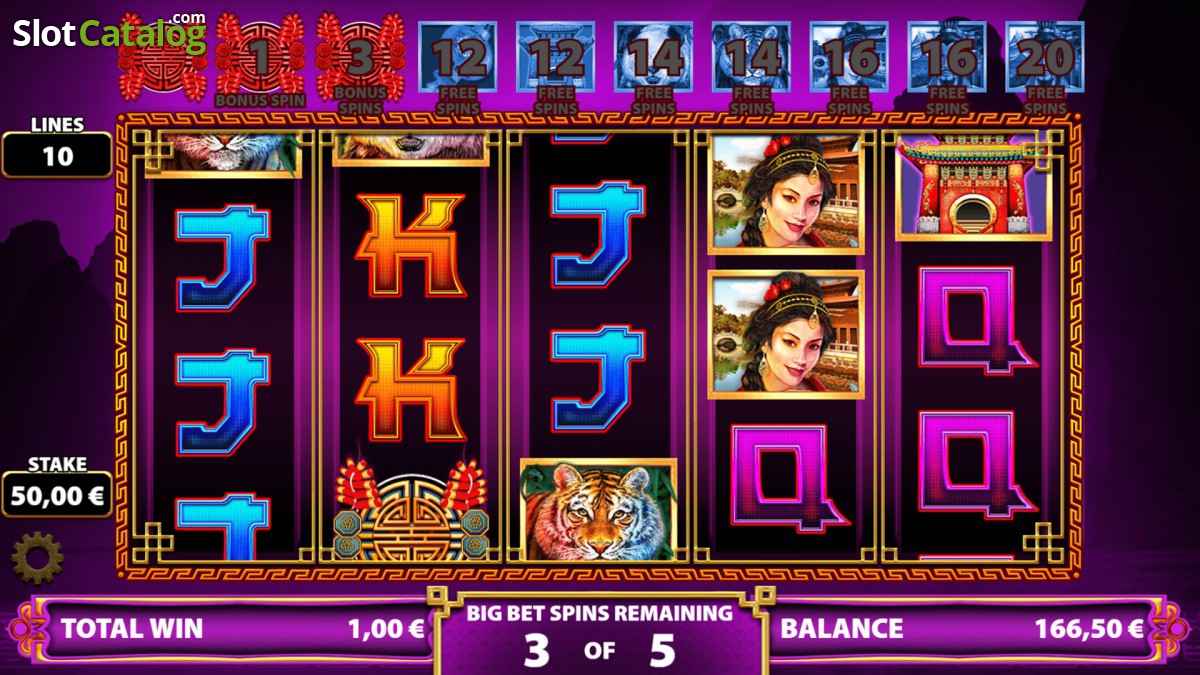Select the 20 Free Spins trail icon
The width and height of the screenshot is (1200, 675).
click(x=1045, y=64)
